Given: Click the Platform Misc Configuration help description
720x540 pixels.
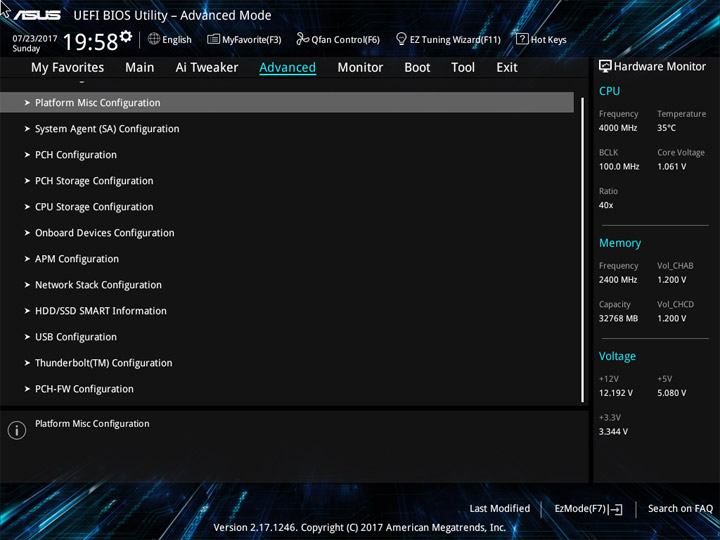Looking at the screenshot, I should tap(92, 423).
